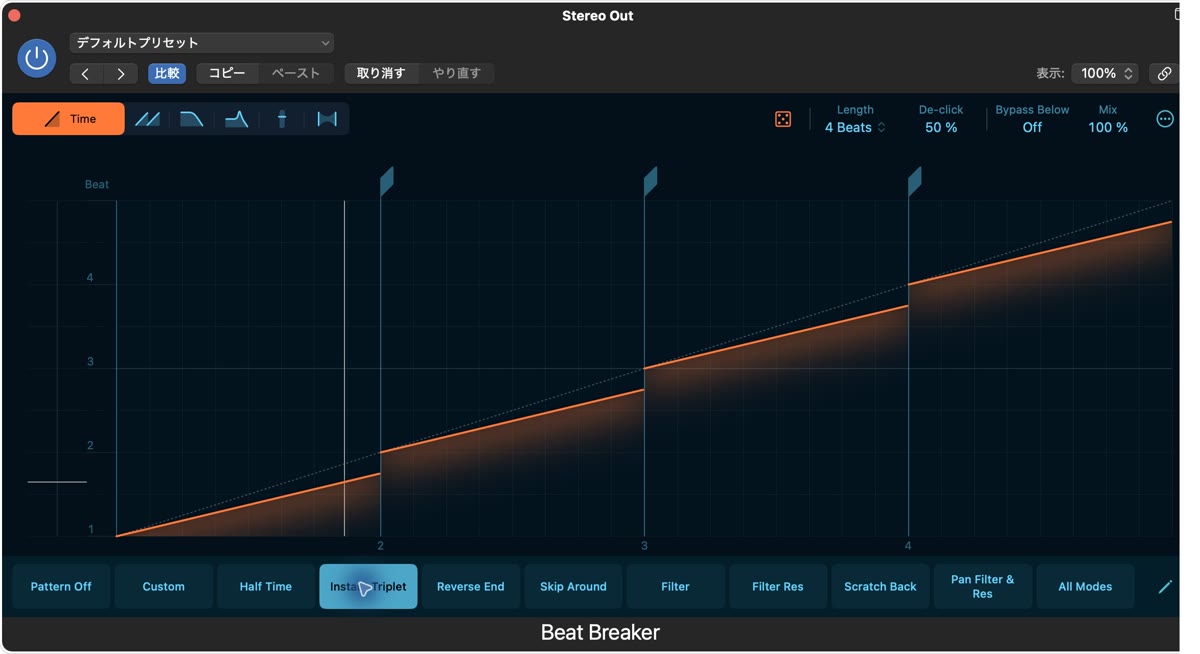The height and width of the screenshot is (654, 1200).
Task: Select the vertical slider mode icon
Action: [x=282, y=119]
